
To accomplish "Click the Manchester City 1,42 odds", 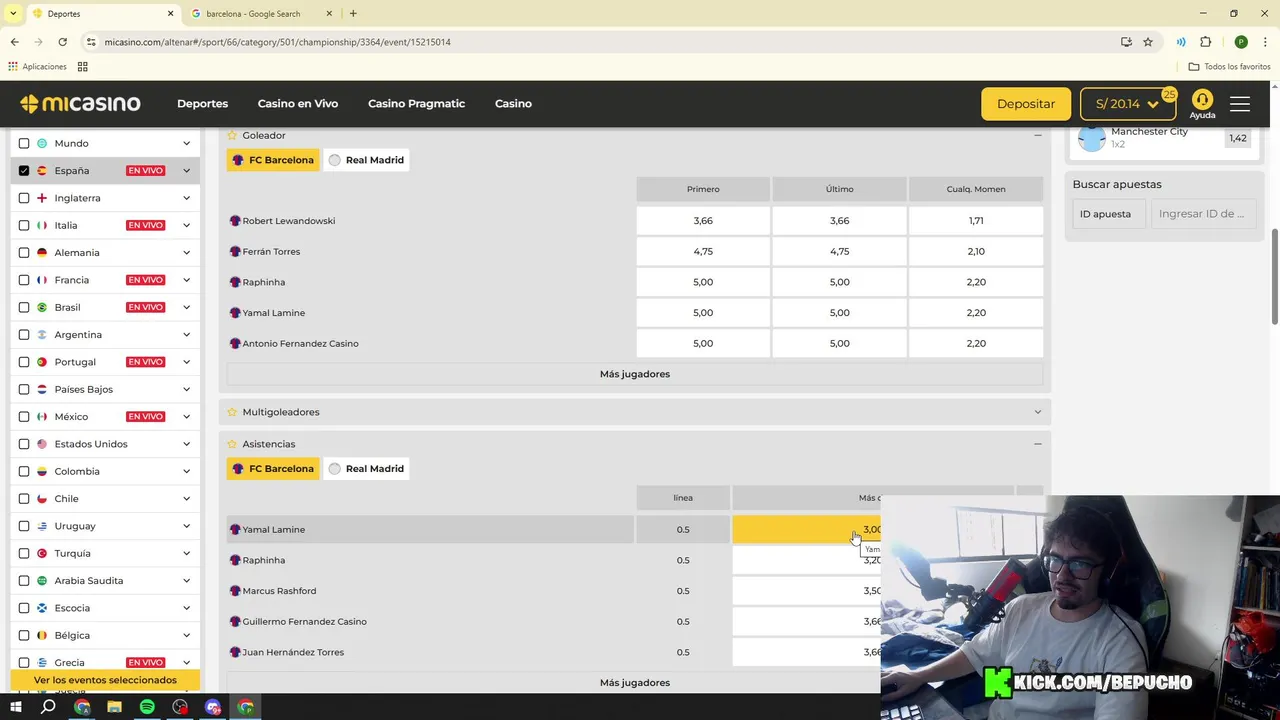I will click(1238, 139).
